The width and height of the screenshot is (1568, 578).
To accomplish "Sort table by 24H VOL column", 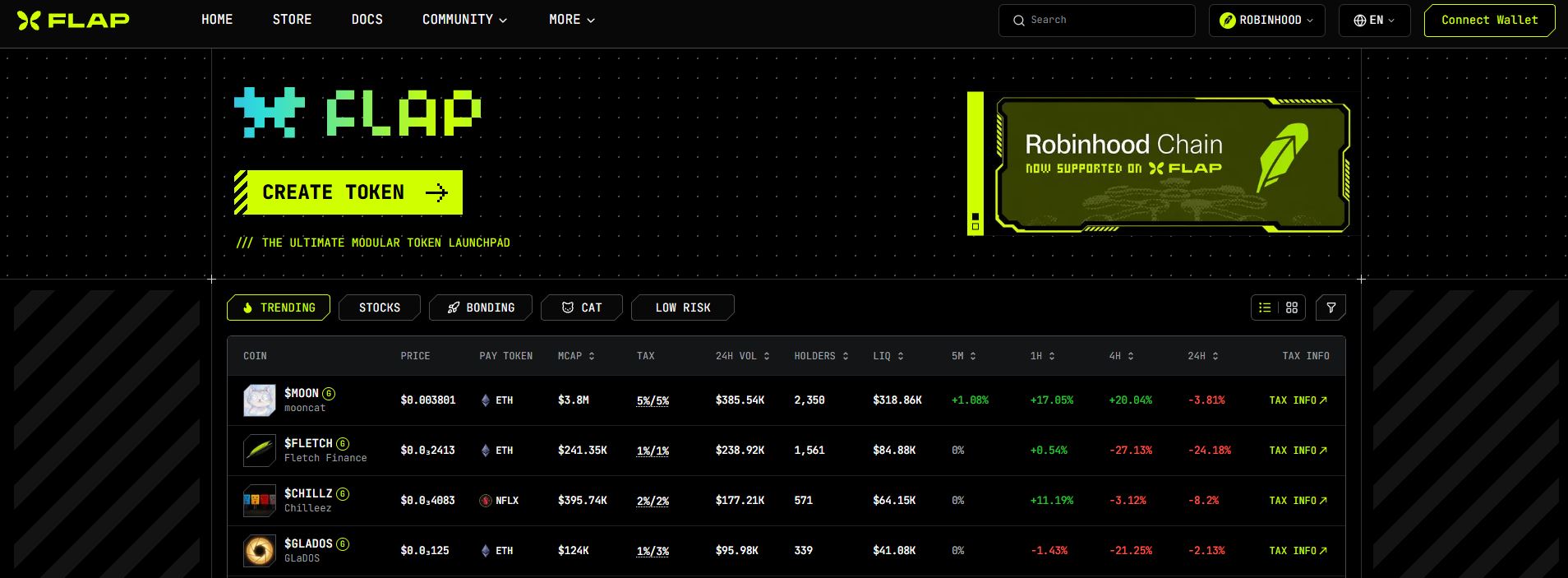I will pos(743,356).
